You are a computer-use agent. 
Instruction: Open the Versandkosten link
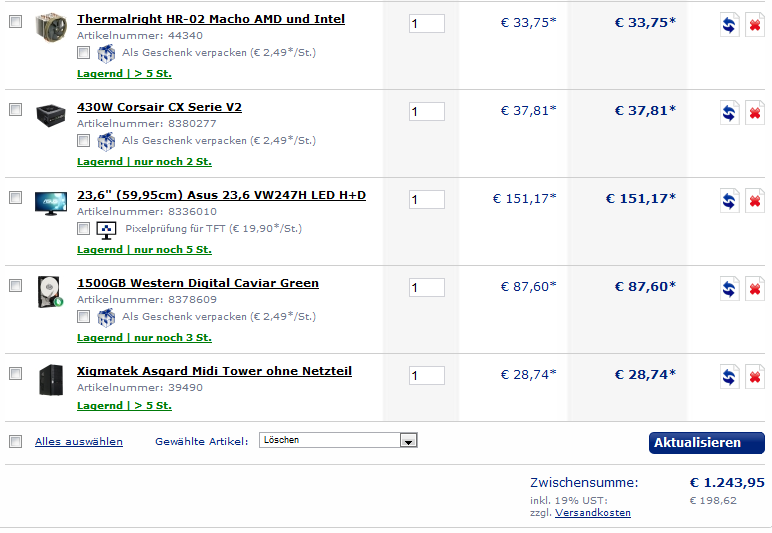coord(593,513)
